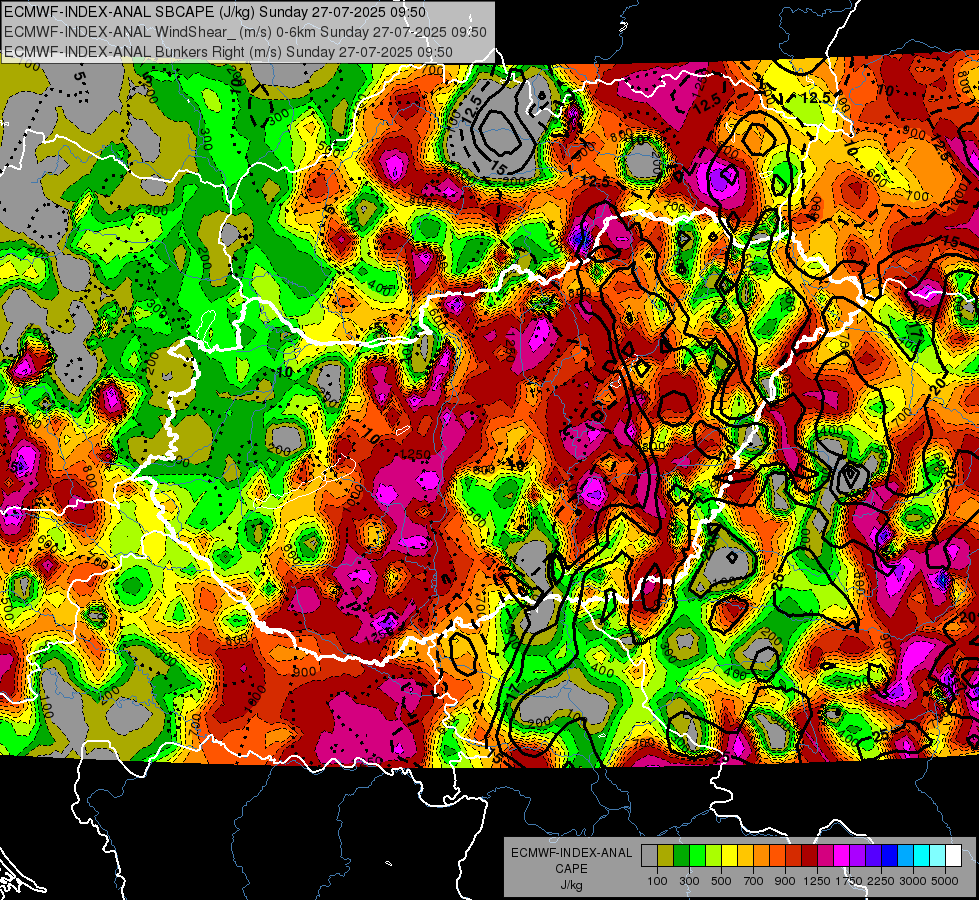This screenshot has height=900, width=979.
Task: Click the legend value 3000
Action: pos(913,881)
